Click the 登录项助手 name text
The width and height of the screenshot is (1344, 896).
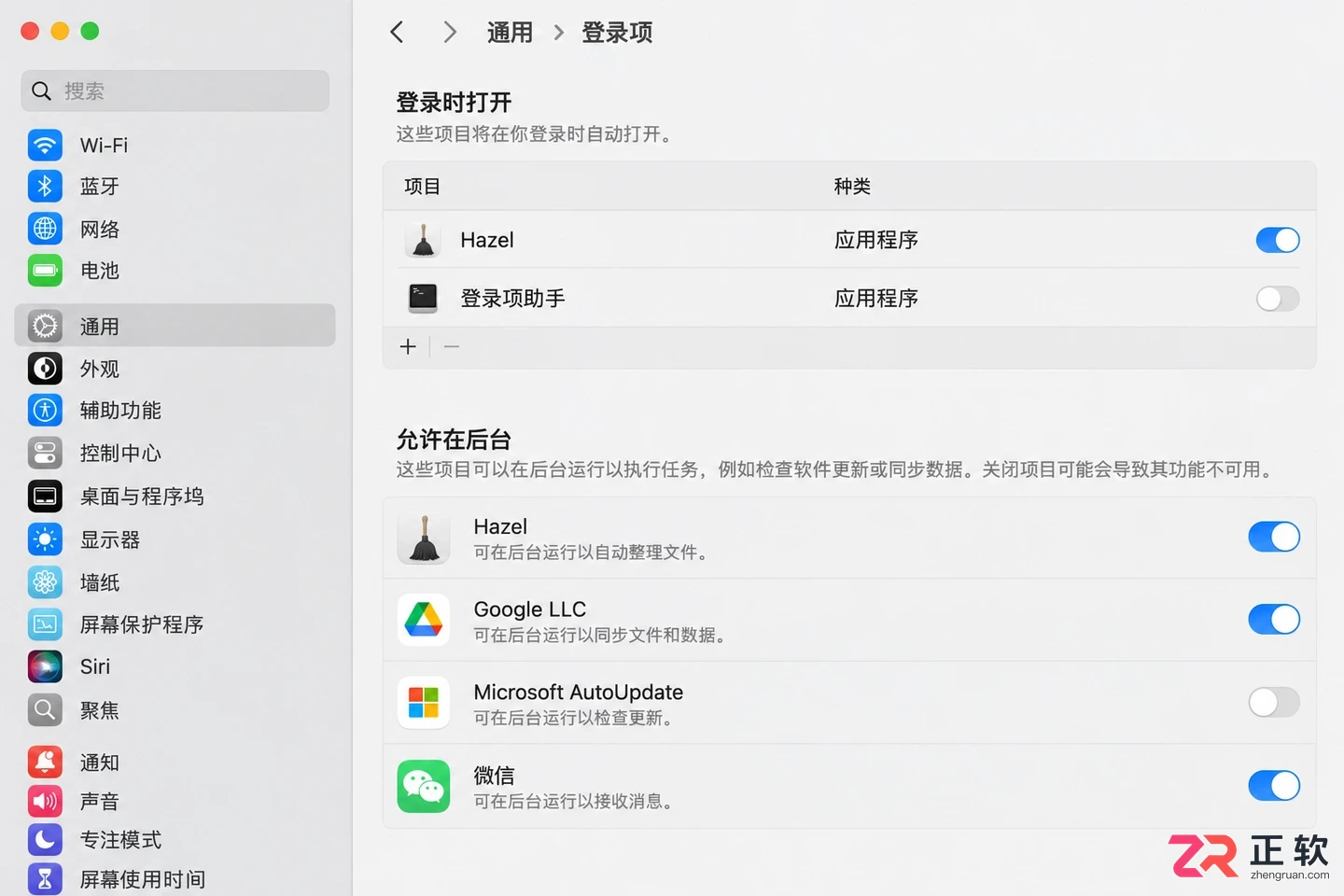[512, 299]
